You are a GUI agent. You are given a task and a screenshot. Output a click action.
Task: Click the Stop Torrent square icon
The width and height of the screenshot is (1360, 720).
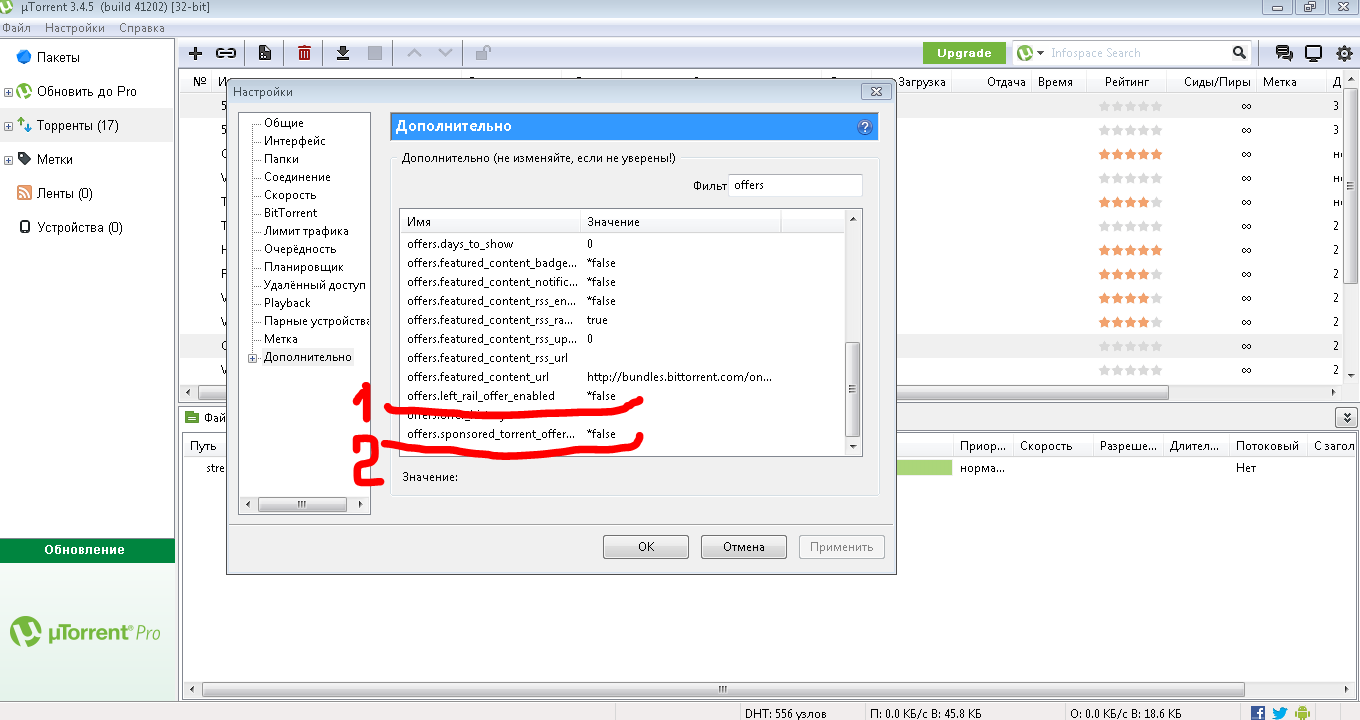[x=375, y=53]
